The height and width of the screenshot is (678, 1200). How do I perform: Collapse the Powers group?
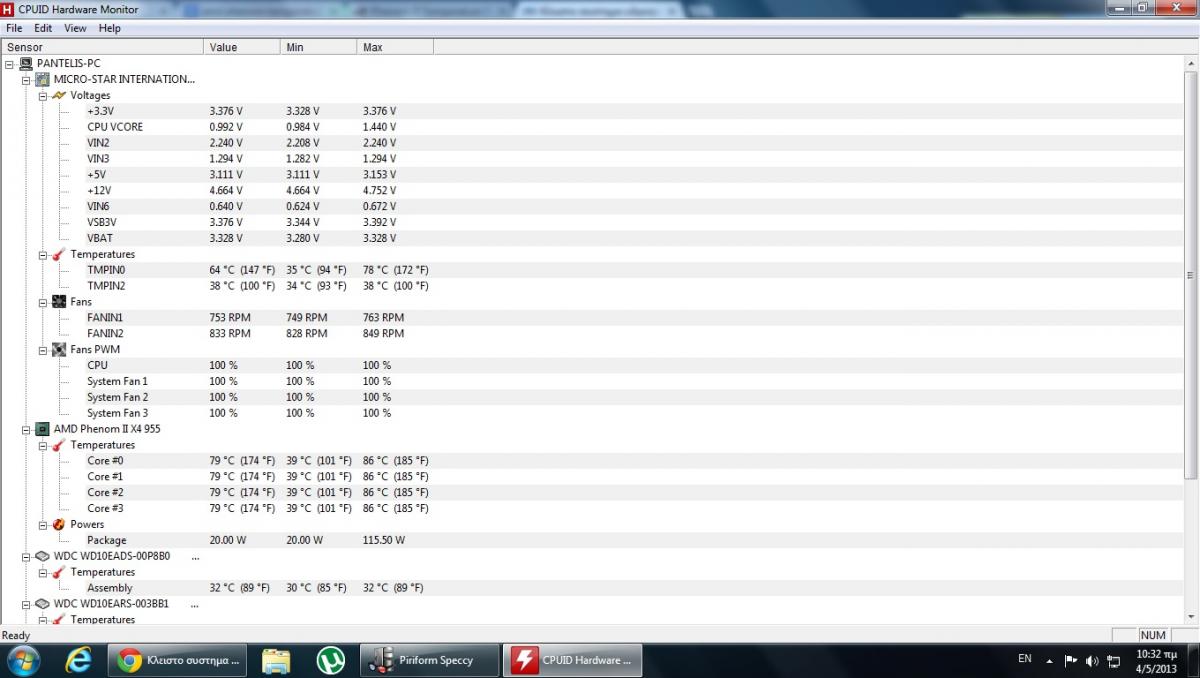[42, 524]
